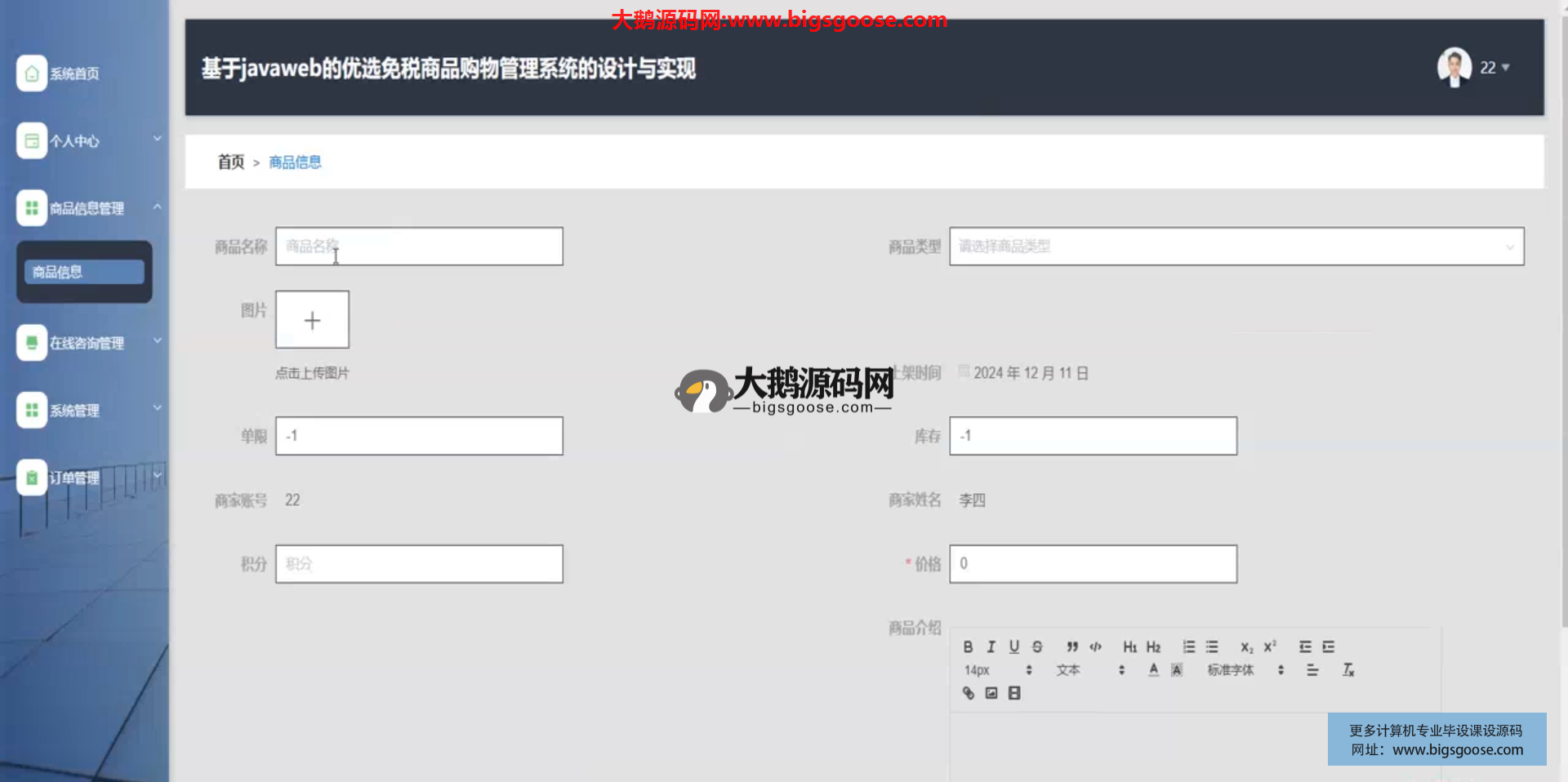Viewport: 1568px width, 782px height.
Task: Toggle underline formatting in the editor
Action: coord(1013,646)
